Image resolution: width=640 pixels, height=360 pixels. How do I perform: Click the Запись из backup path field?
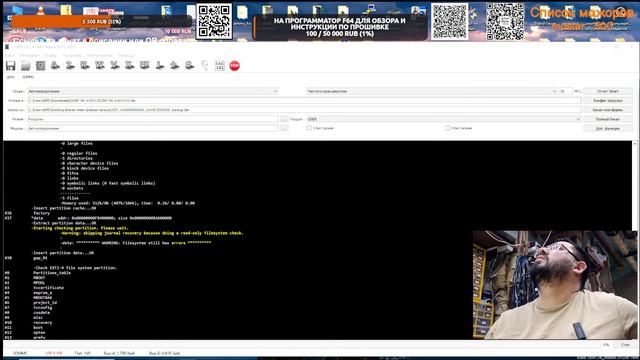point(304,110)
